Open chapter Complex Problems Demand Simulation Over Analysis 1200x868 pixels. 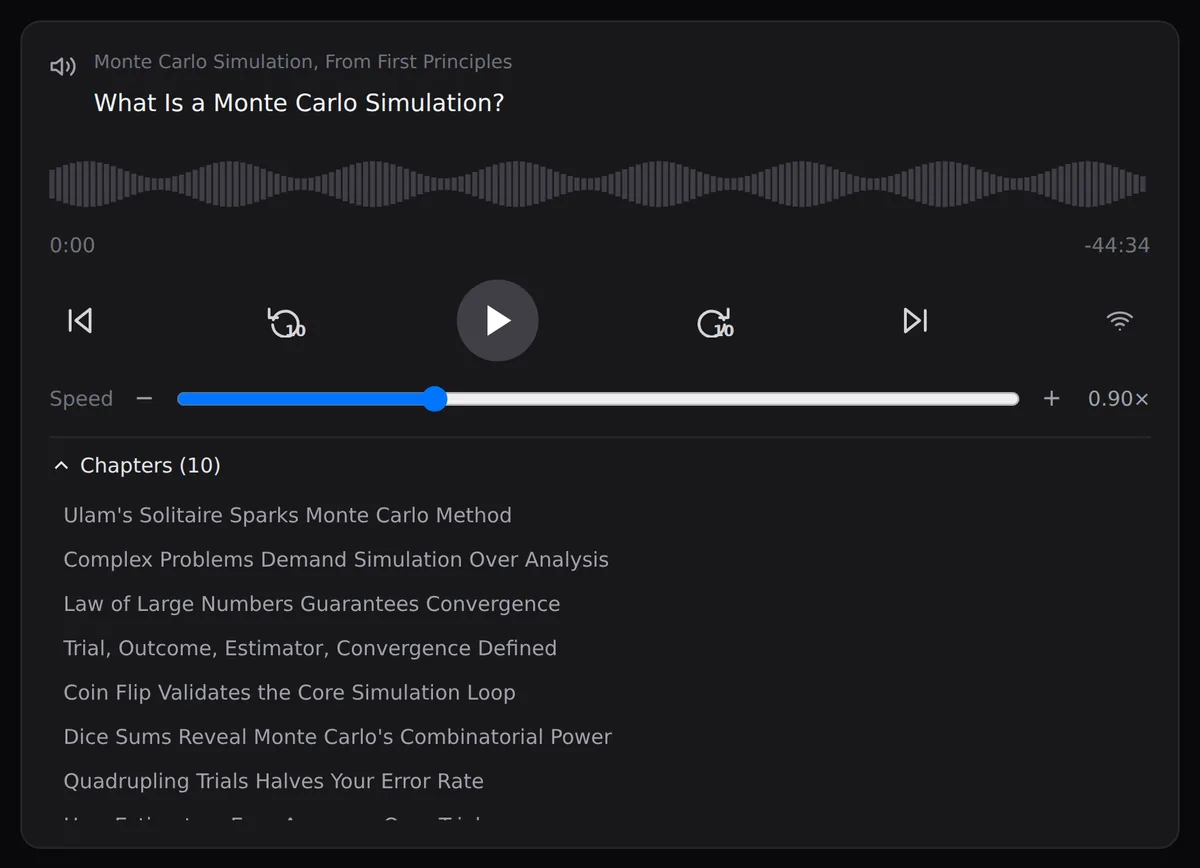click(x=336, y=559)
